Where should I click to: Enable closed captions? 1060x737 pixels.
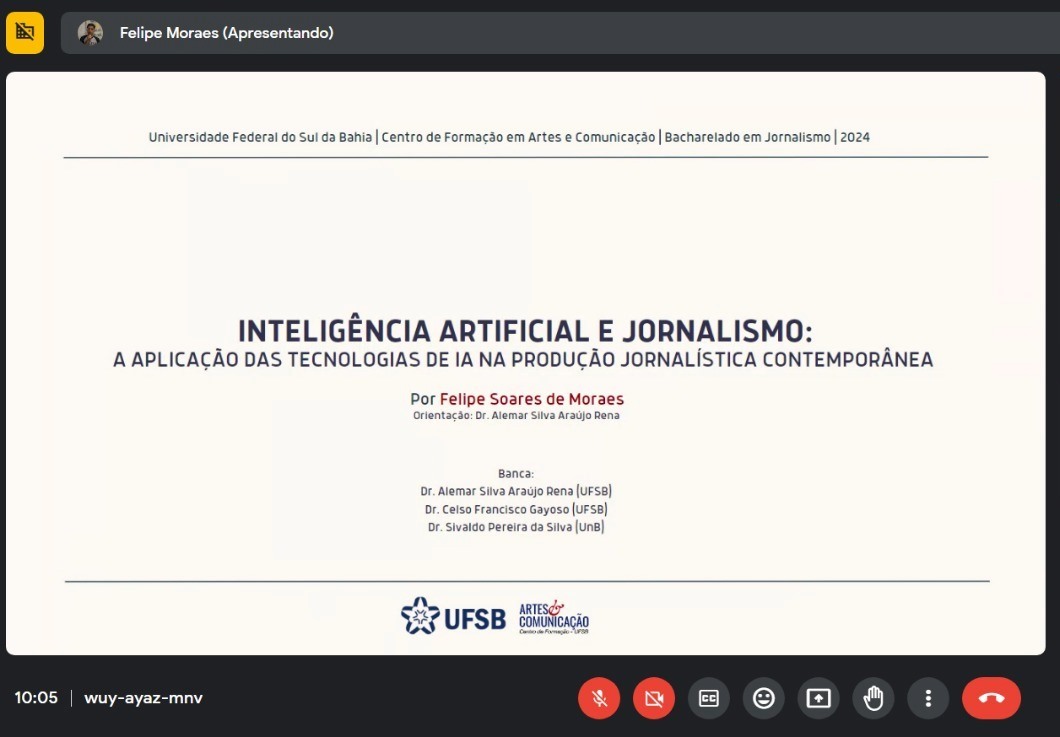coord(708,698)
